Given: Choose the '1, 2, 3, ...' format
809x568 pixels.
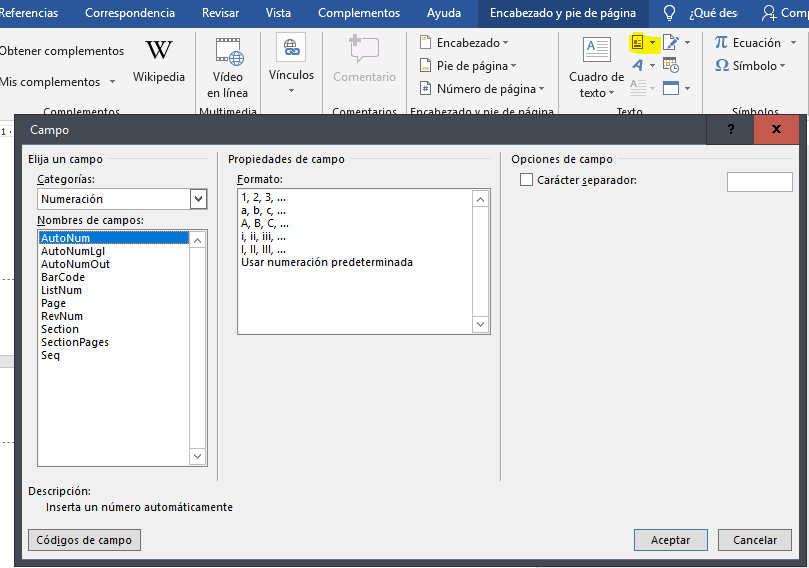Looking at the screenshot, I should [263, 197].
